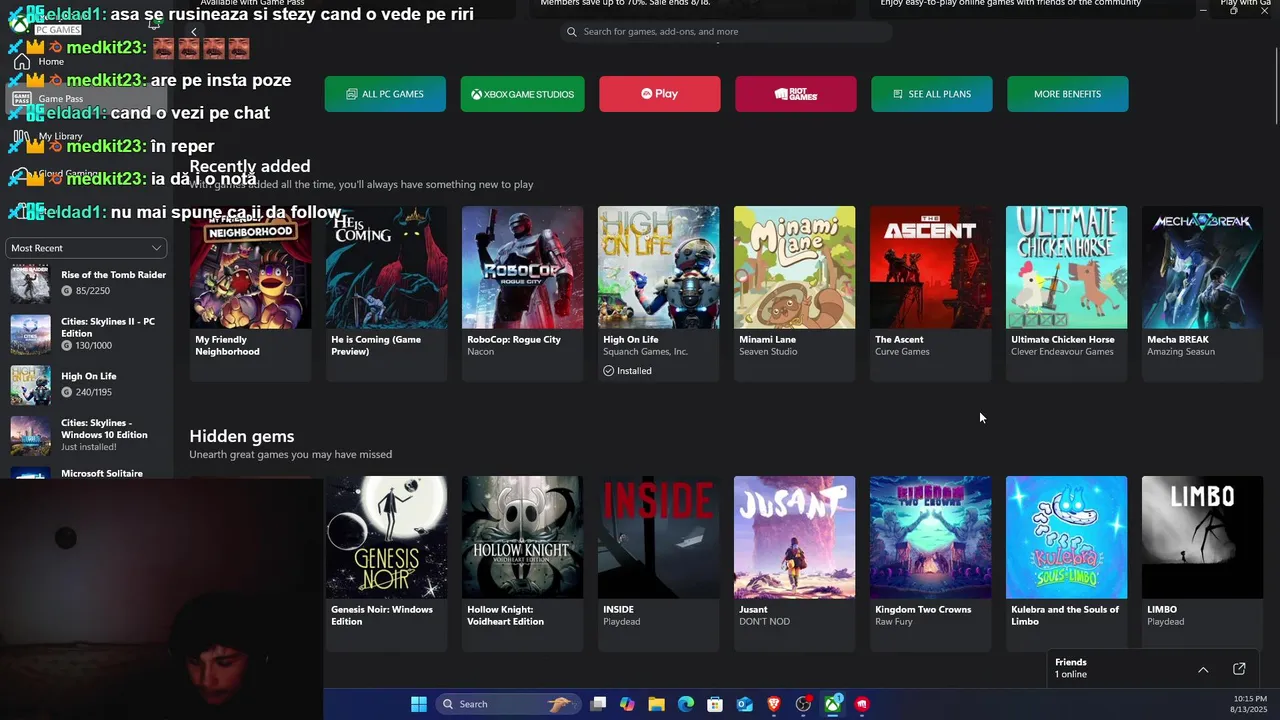Screen dimensions: 1280x720
Task: Launch Brave browser from the taskbar
Action: [x=774, y=704]
